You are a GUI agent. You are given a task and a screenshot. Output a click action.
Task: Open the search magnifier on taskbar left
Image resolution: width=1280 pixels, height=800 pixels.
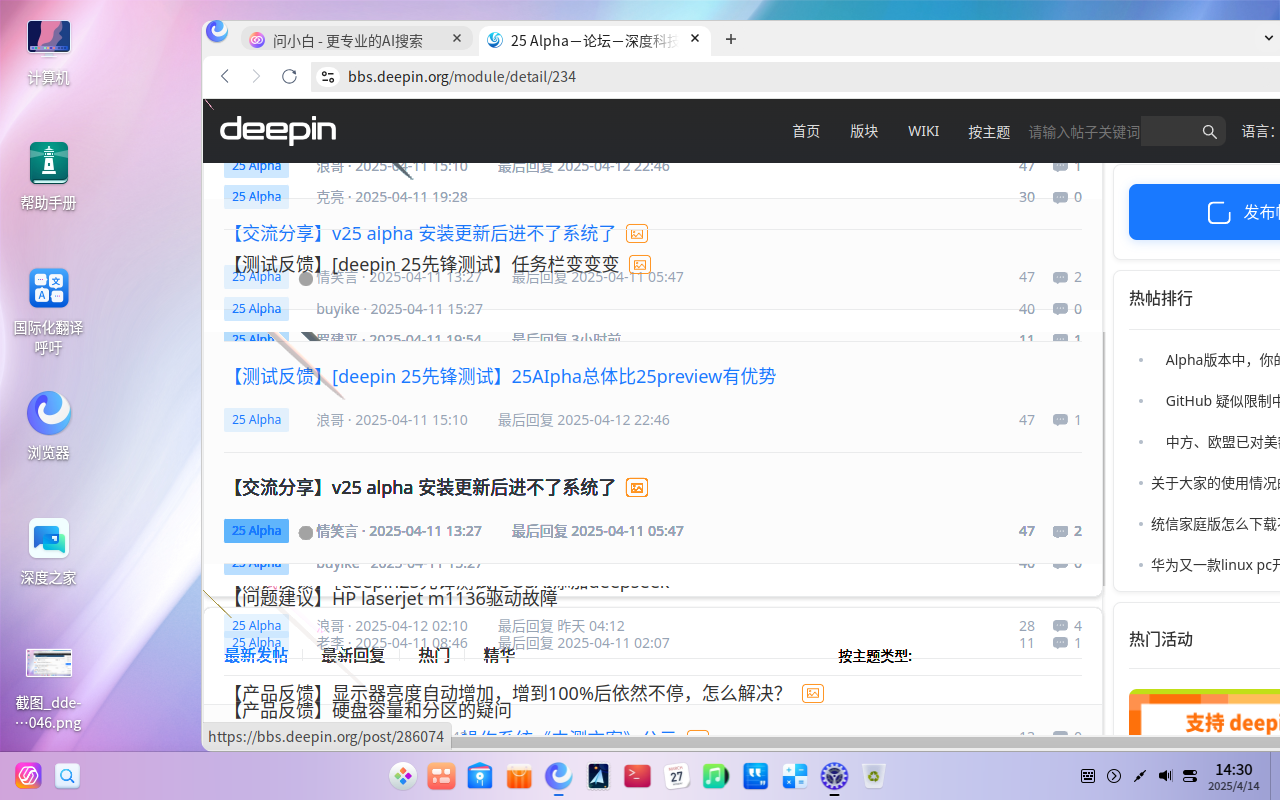click(67, 776)
